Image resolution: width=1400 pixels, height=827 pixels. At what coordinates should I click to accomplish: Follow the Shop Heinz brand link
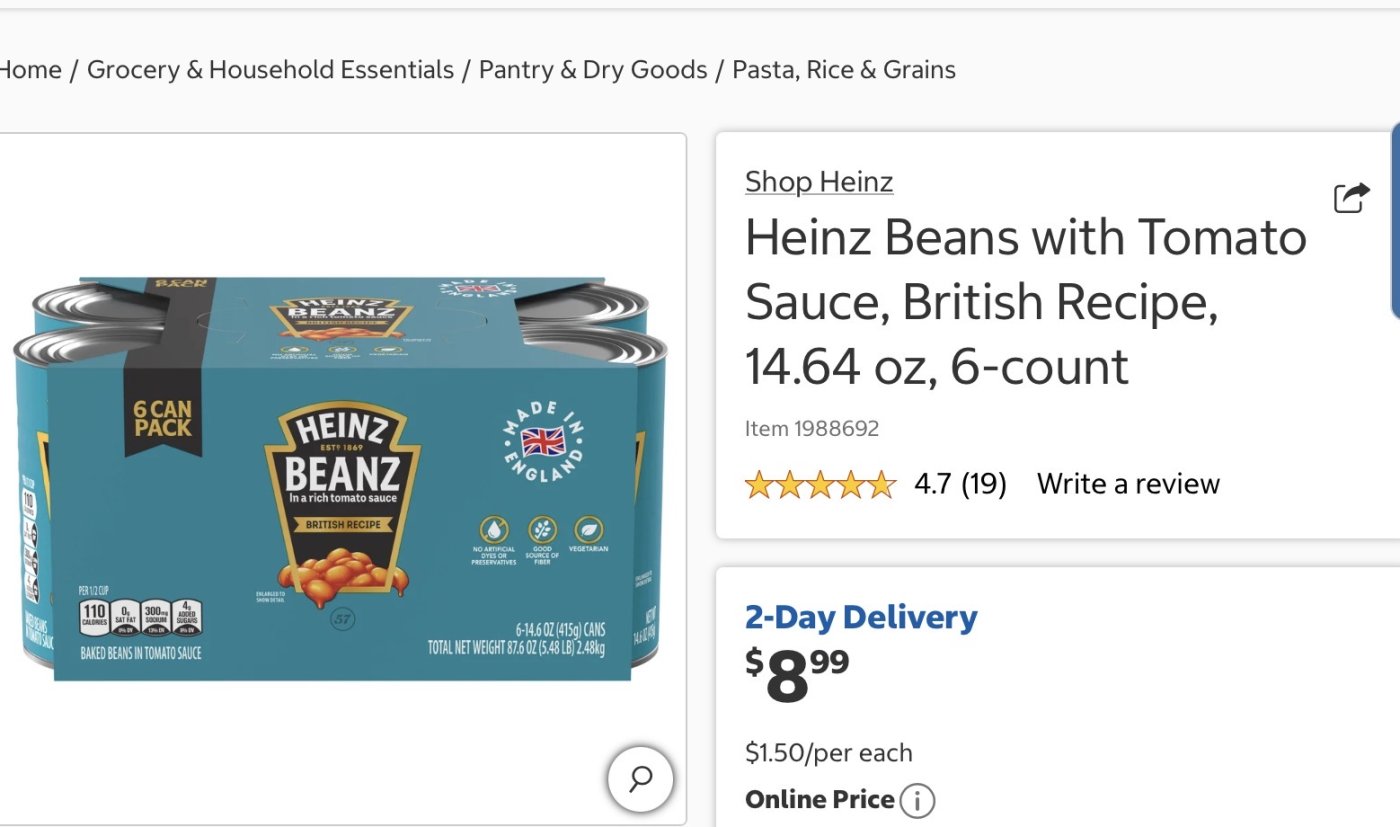click(819, 182)
